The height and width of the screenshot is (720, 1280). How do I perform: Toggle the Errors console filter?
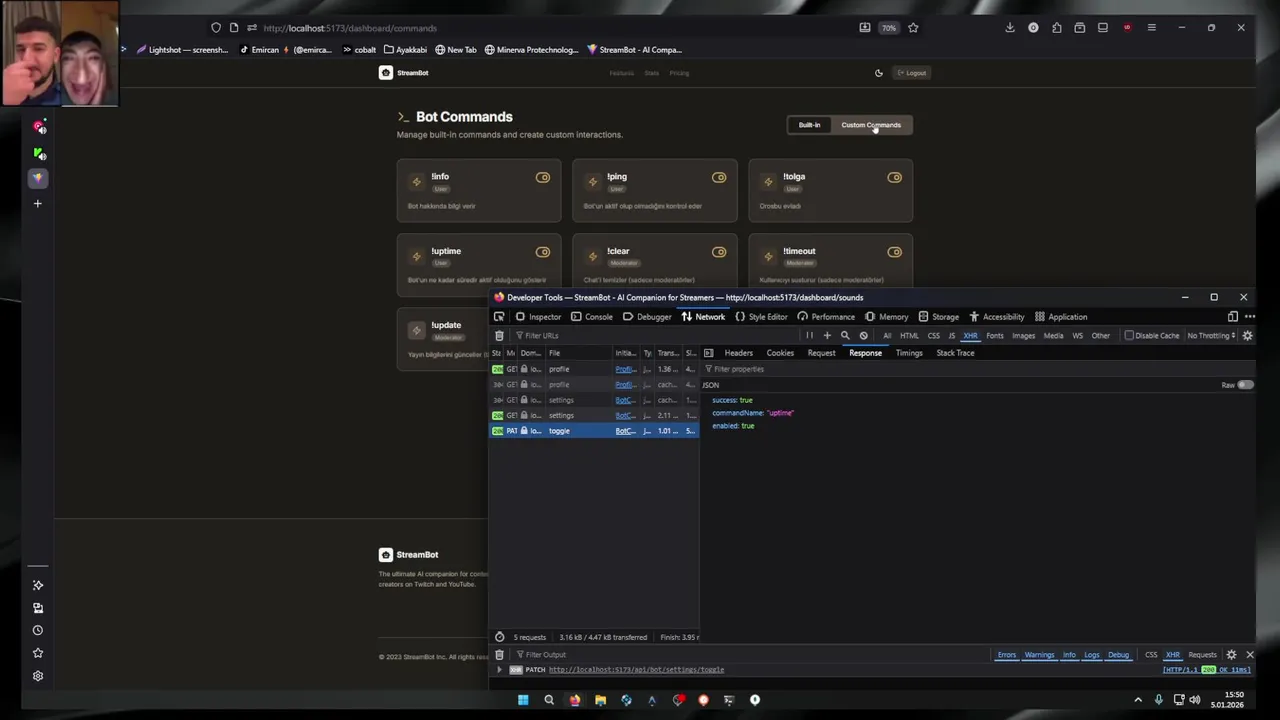(1006, 655)
